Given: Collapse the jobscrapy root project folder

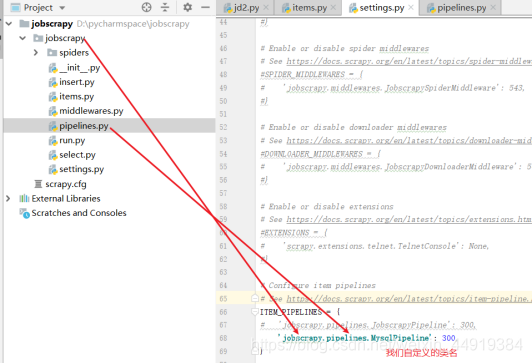Looking at the screenshot, I should click(x=9, y=23).
